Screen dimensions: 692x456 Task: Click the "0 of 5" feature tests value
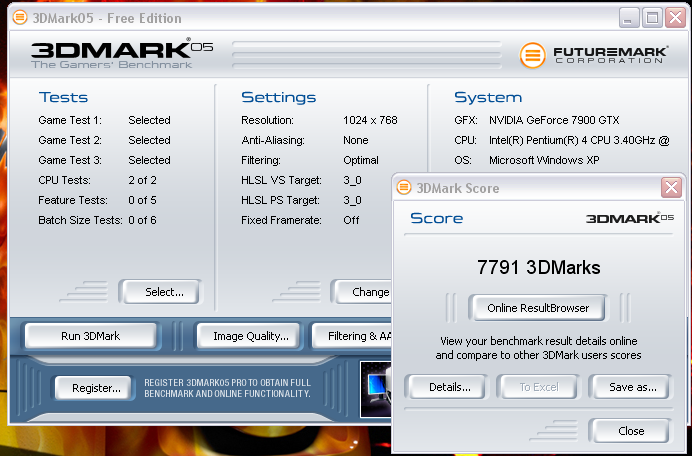point(142,200)
